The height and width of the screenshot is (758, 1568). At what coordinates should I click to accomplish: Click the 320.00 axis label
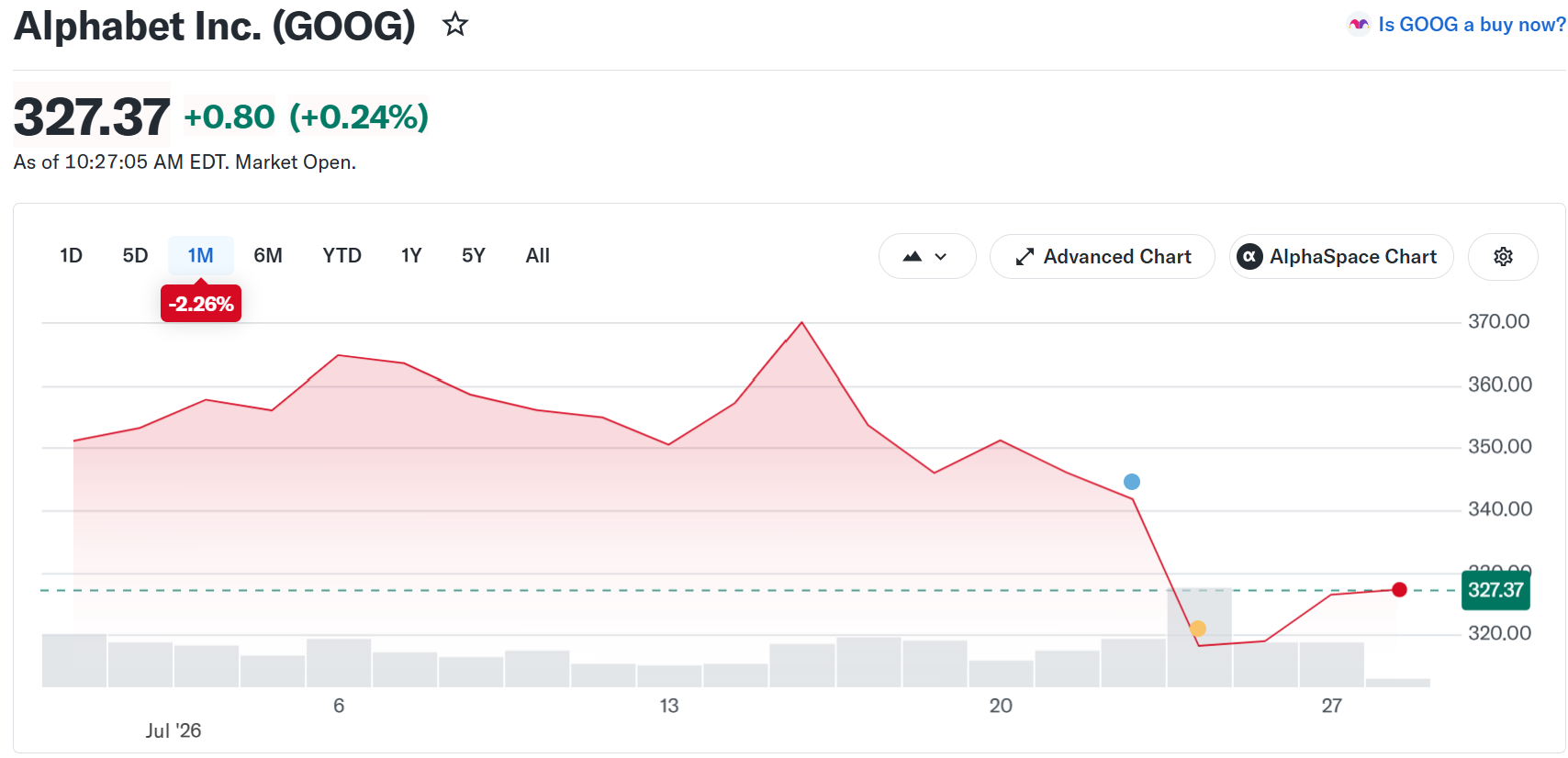(1499, 633)
